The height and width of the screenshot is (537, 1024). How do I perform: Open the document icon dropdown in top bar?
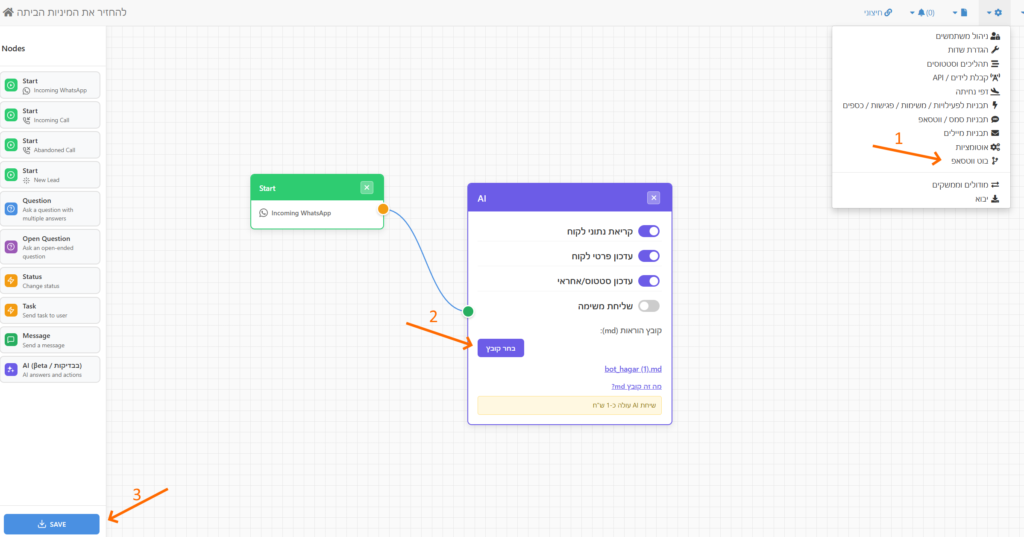(959, 12)
